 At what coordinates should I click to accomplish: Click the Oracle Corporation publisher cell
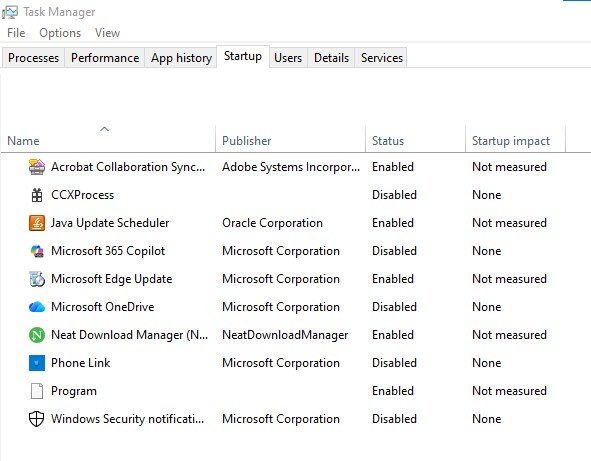tap(272, 223)
